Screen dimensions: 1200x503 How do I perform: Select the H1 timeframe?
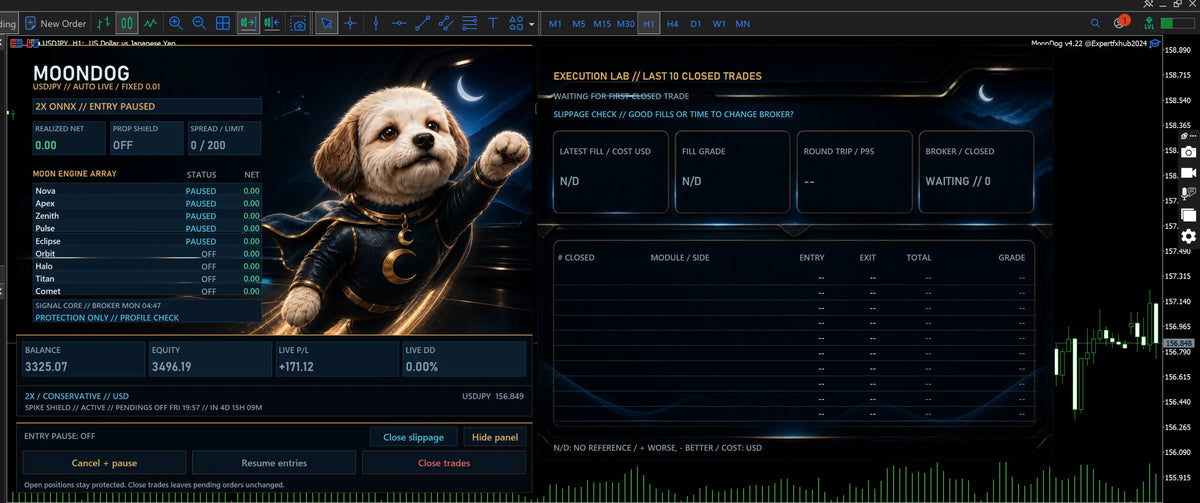pyautogui.click(x=649, y=23)
